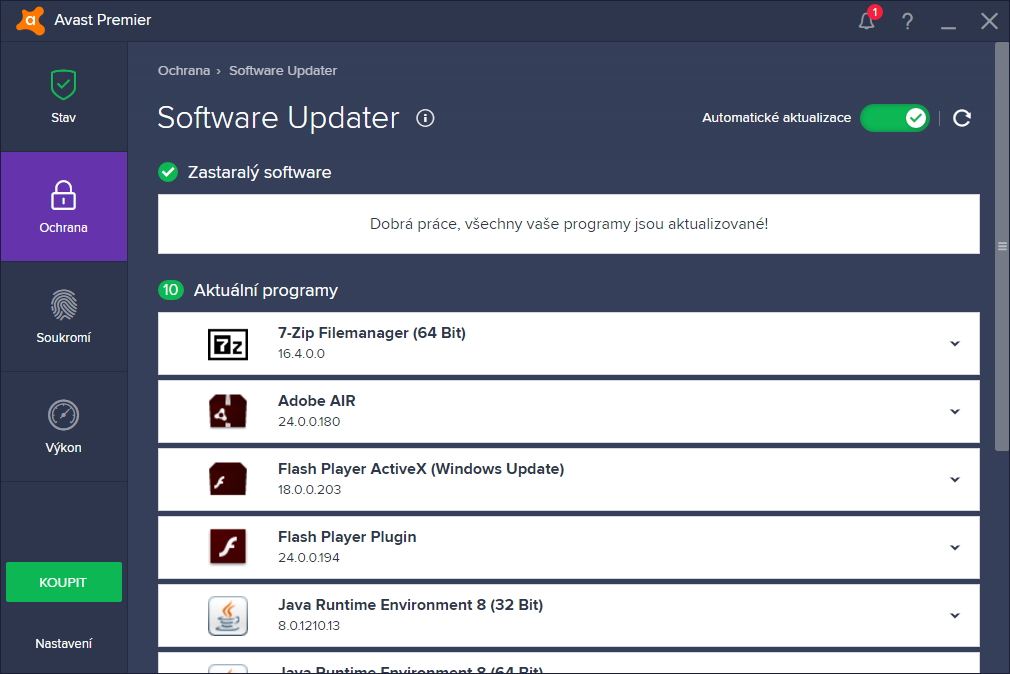Open help via question mark icon

(908, 21)
